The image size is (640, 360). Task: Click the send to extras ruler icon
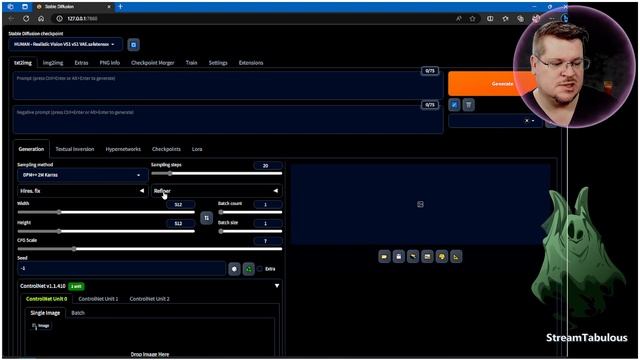click(x=456, y=257)
